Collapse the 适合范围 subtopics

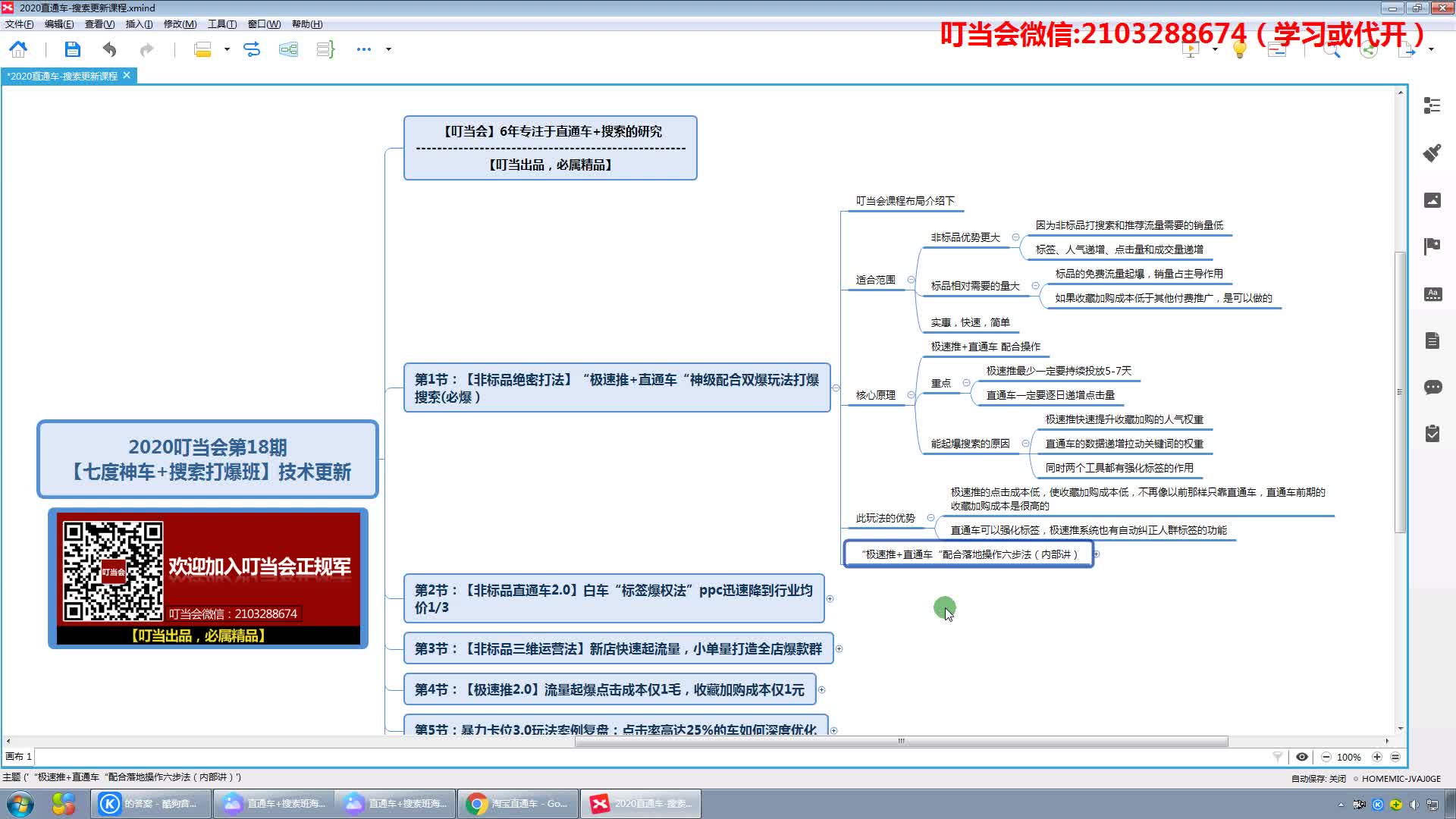911,279
